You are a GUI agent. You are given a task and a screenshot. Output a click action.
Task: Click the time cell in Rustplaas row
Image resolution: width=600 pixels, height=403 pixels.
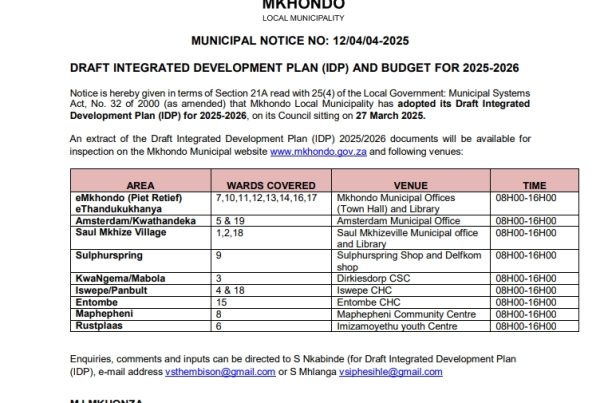535,326
